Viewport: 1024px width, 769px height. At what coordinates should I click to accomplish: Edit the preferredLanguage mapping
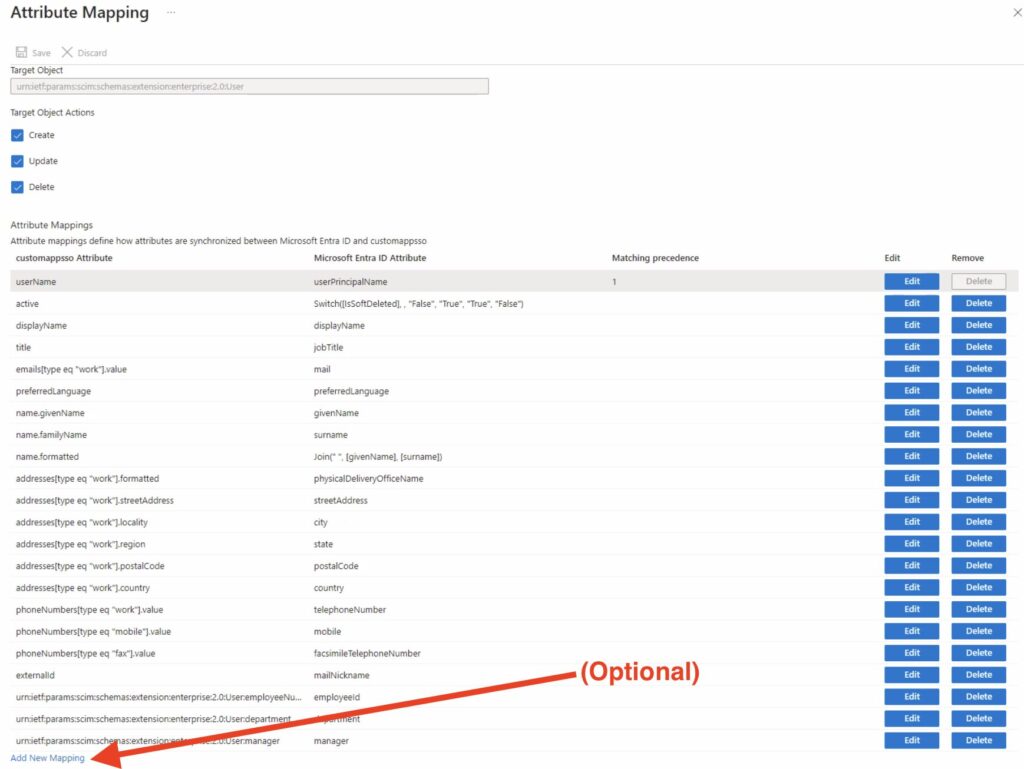(911, 390)
